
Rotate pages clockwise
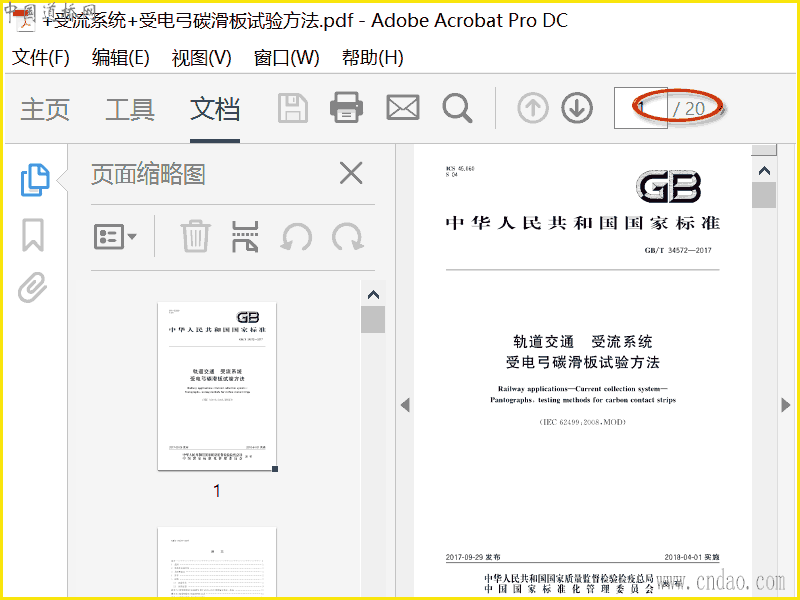coord(347,237)
